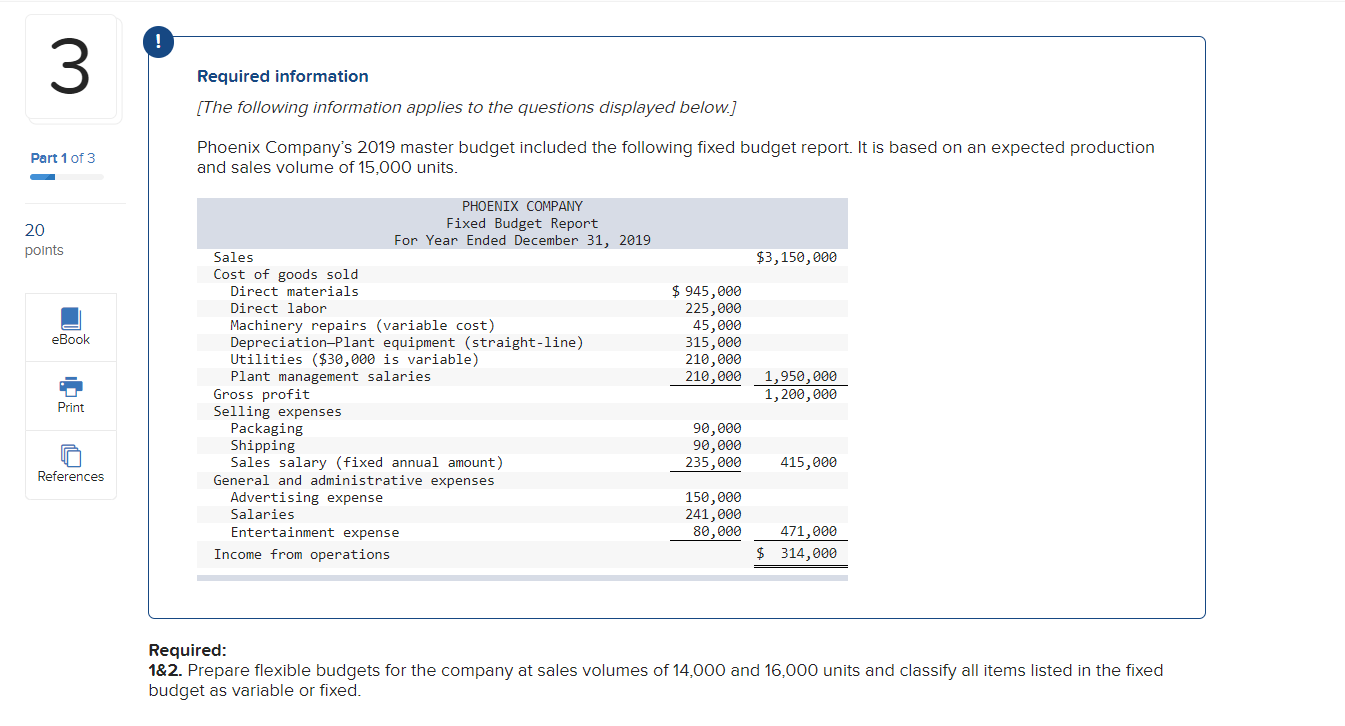The width and height of the screenshot is (1345, 726).
Task: Select the Shipping row label
Action: (262, 445)
